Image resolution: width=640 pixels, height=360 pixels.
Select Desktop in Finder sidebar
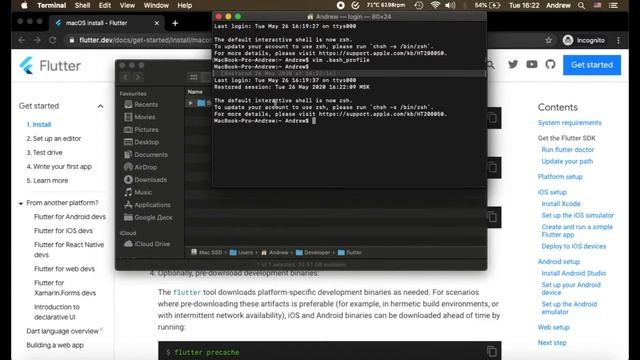(x=141, y=142)
